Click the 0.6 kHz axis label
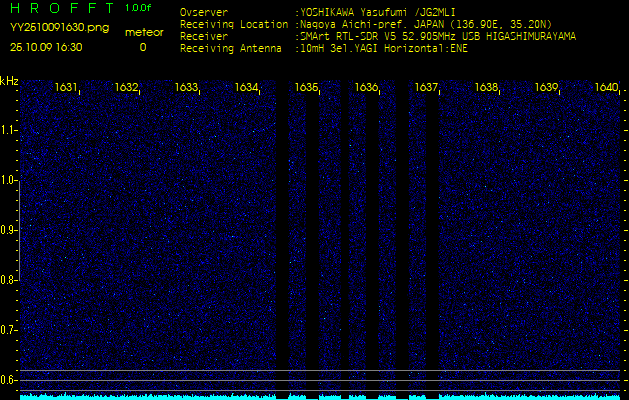Image resolution: width=629 pixels, height=400 pixels. 7,380
